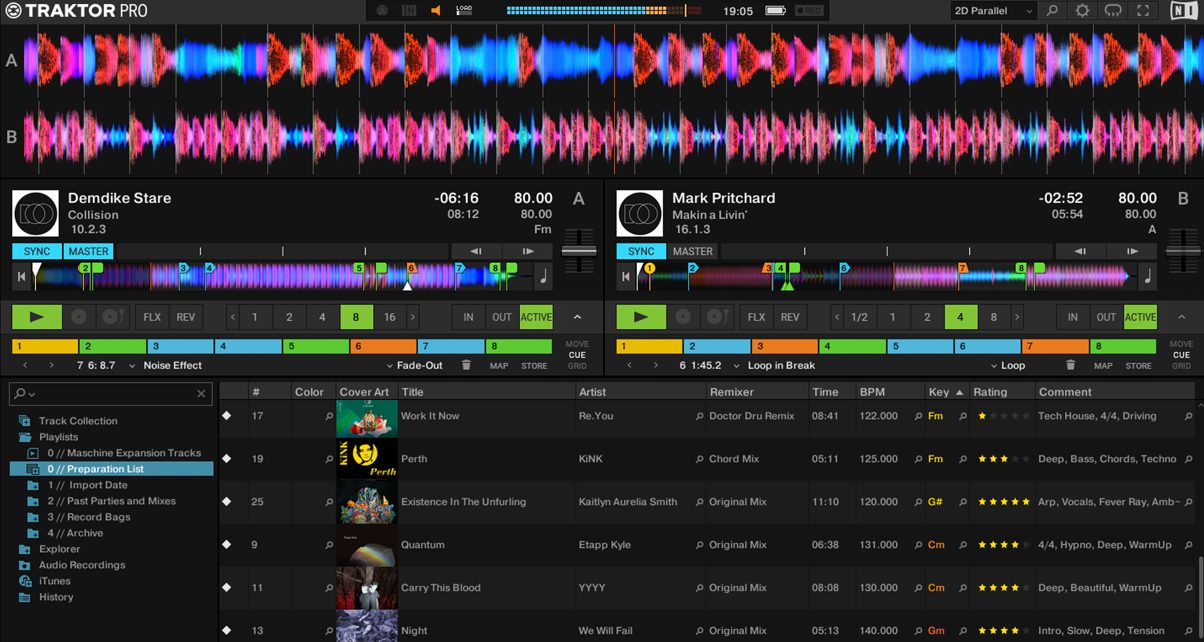The image size is (1204, 642).
Task: Toggle SYNC on Deck A
Action: coord(37,251)
